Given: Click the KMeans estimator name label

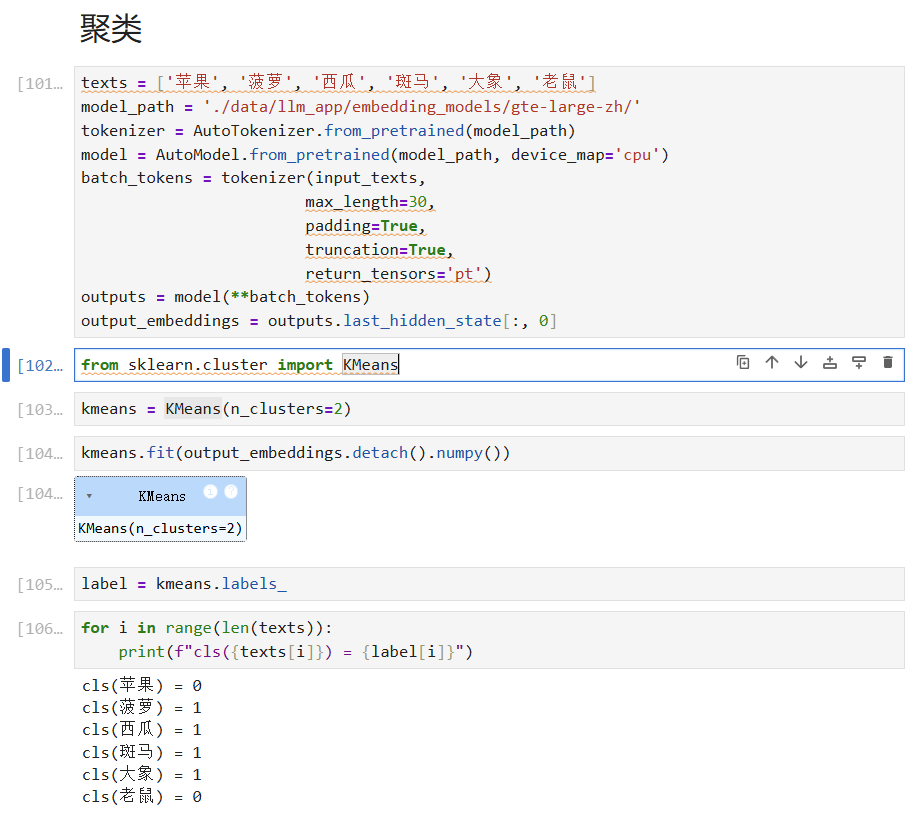Looking at the screenshot, I should point(162,496).
